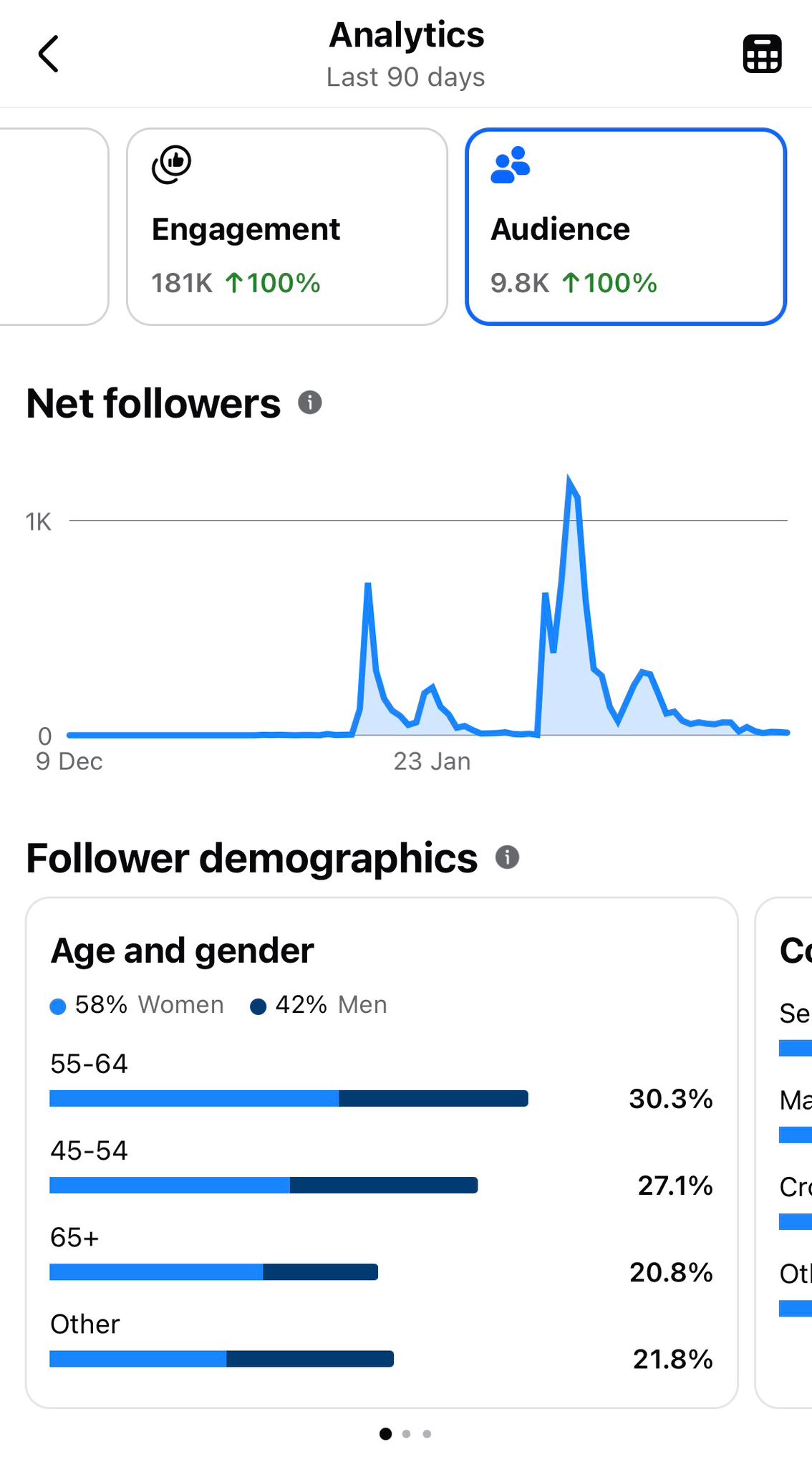Open the calendar date grid icon
Image resolution: width=812 pixels, height=1467 pixels.
click(761, 52)
